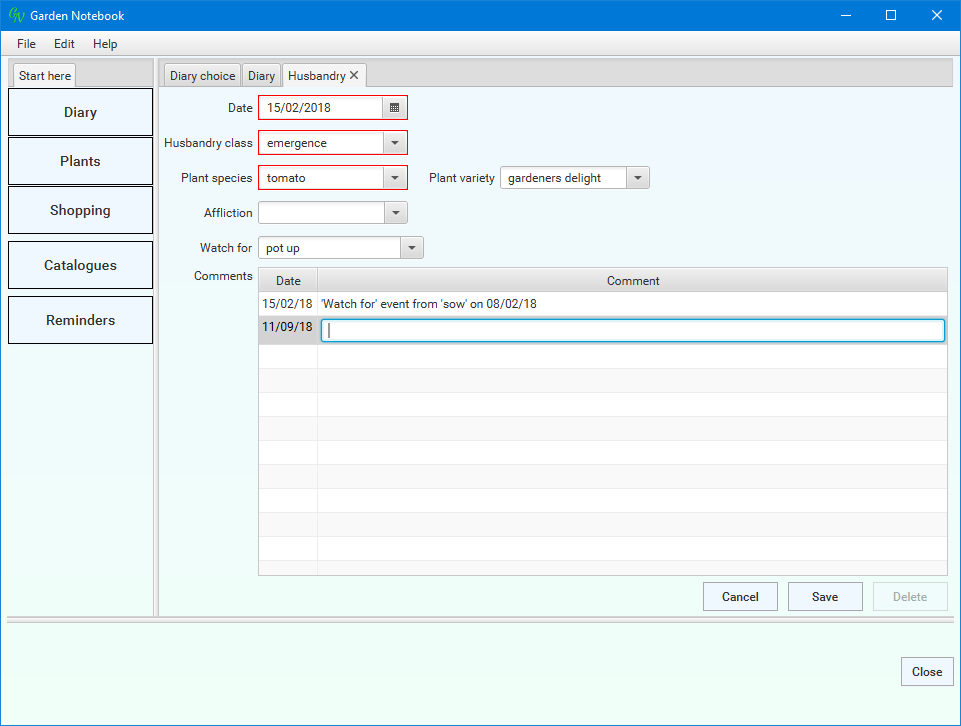Go to Catalogues

[80, 265]
